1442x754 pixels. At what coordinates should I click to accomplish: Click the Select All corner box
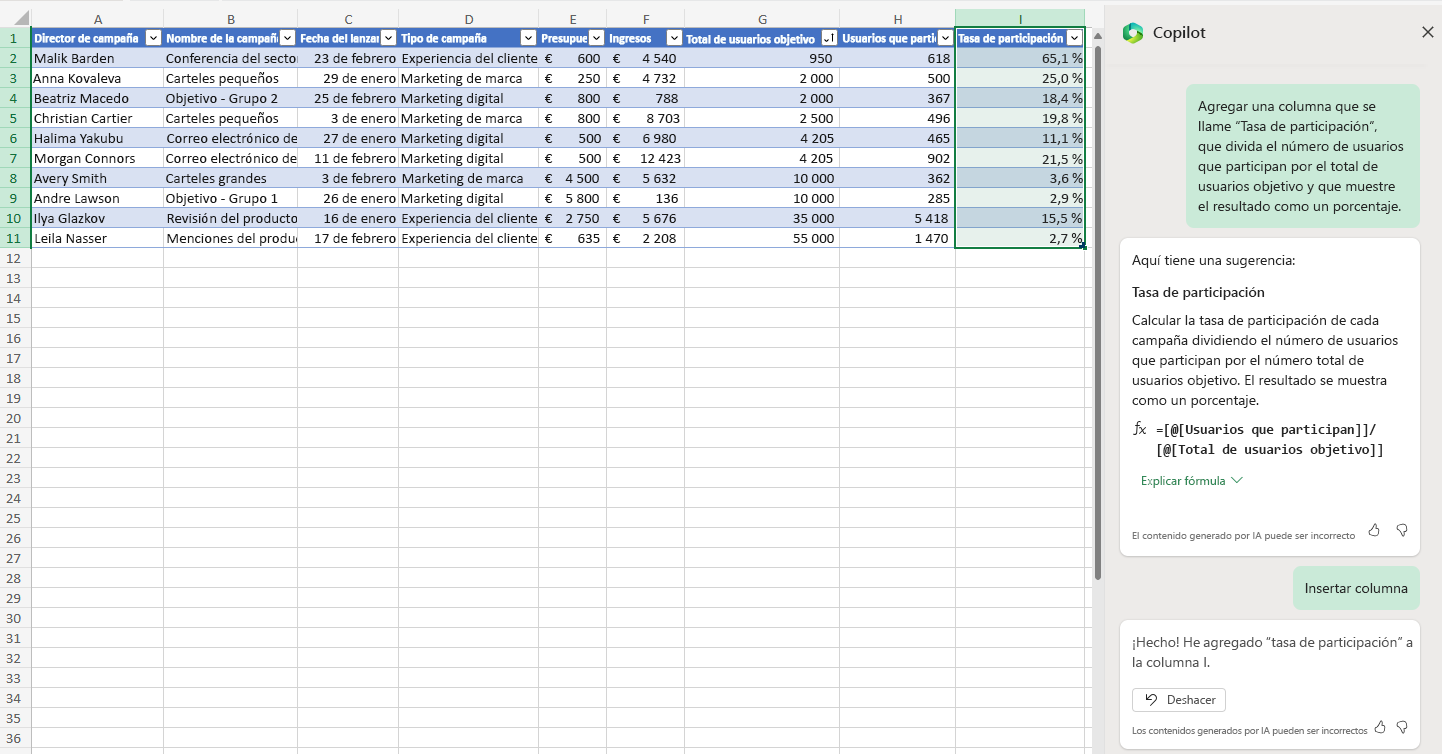coord(15,19)
